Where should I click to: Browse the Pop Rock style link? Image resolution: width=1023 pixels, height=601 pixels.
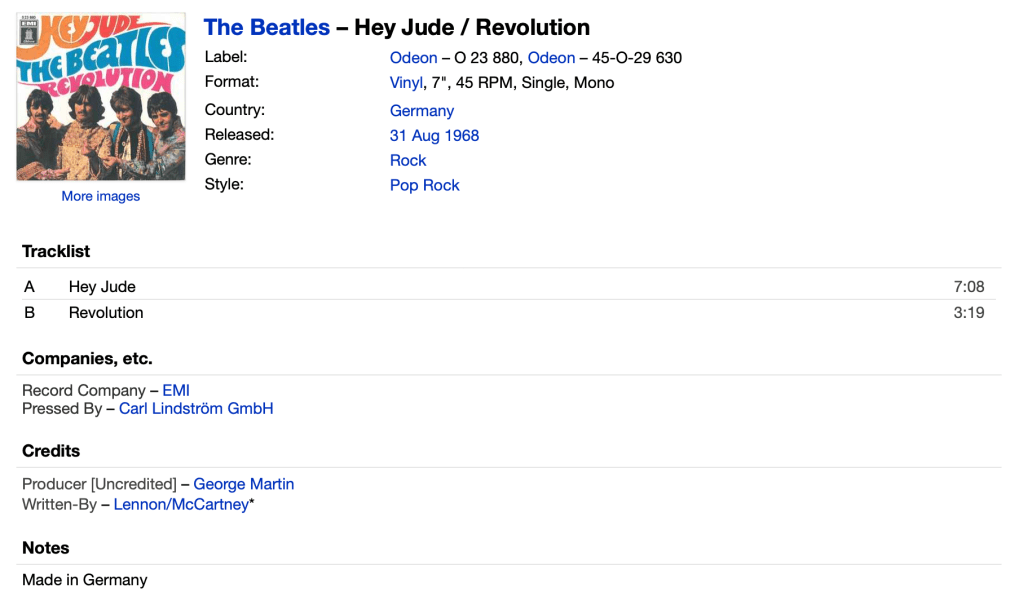425,185
